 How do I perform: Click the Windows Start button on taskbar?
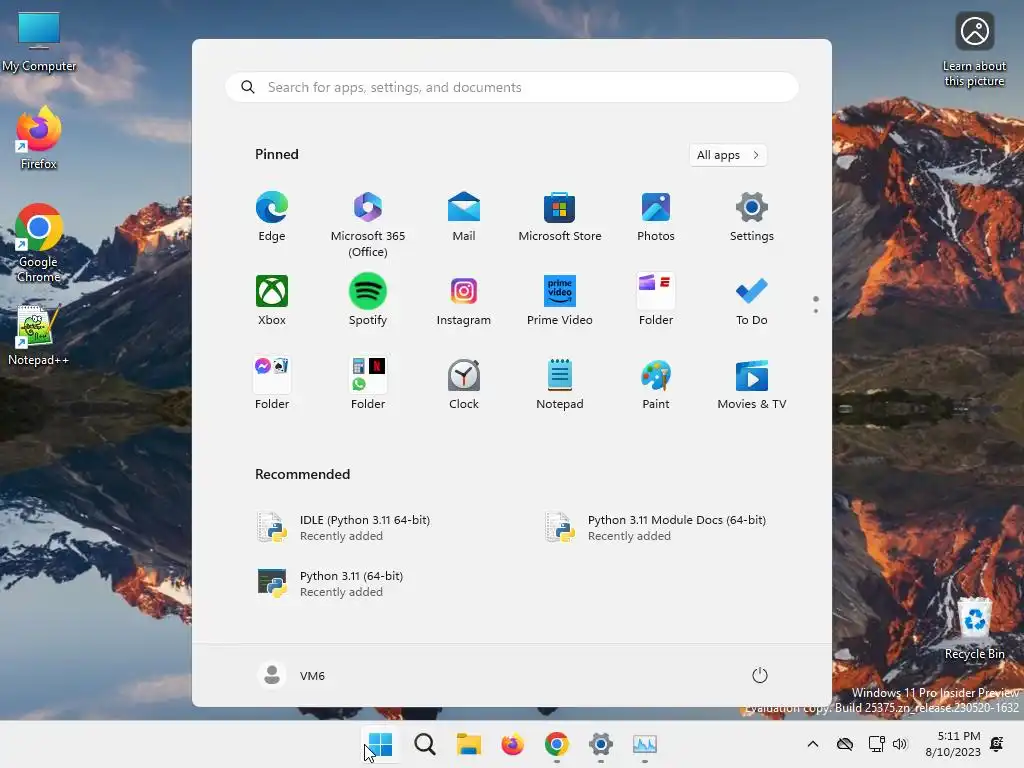(x=381, y=744)
